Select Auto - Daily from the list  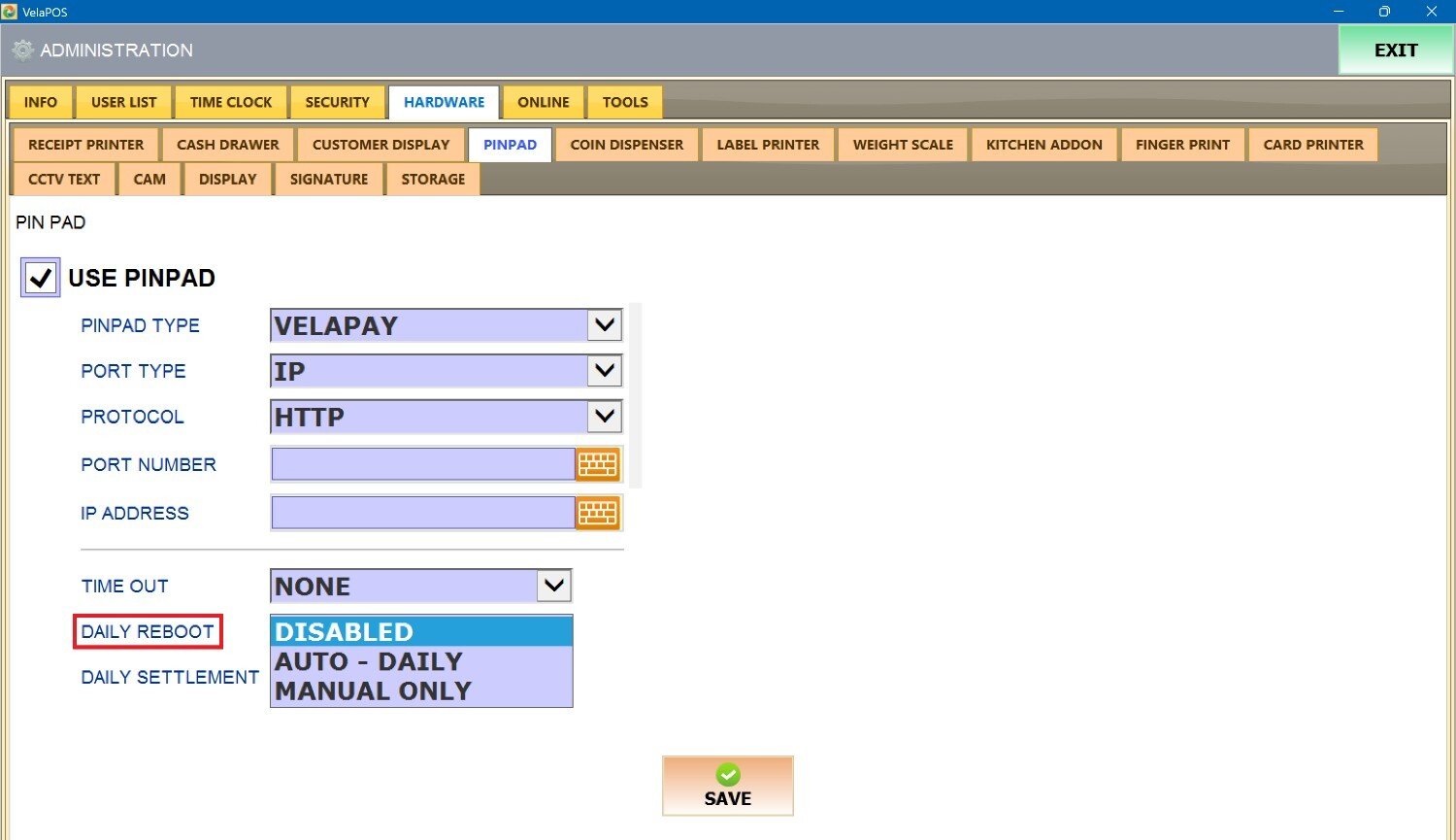pyautogui.click(x=420, y=661)
